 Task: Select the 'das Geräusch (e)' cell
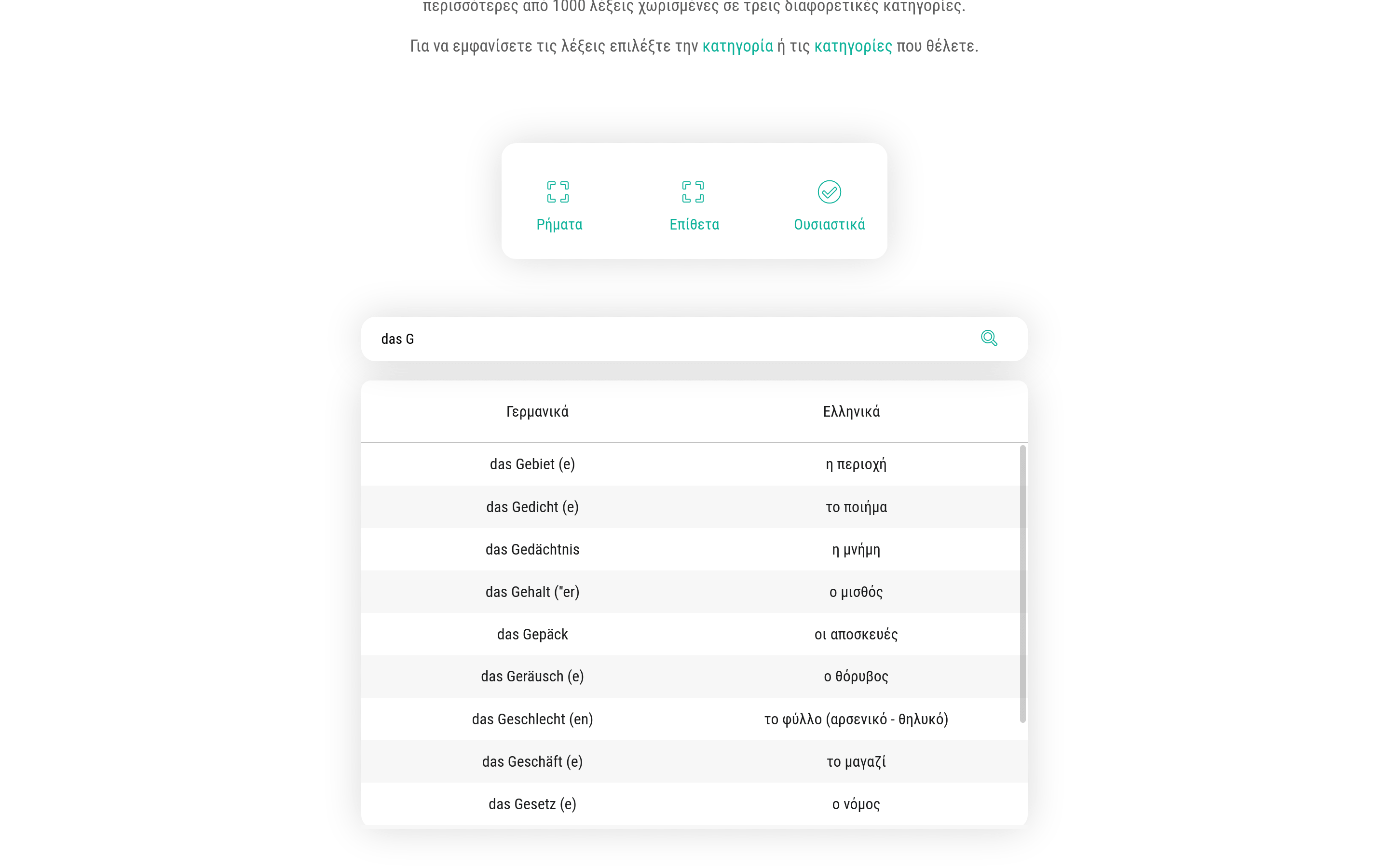click(x=532, y=676)
